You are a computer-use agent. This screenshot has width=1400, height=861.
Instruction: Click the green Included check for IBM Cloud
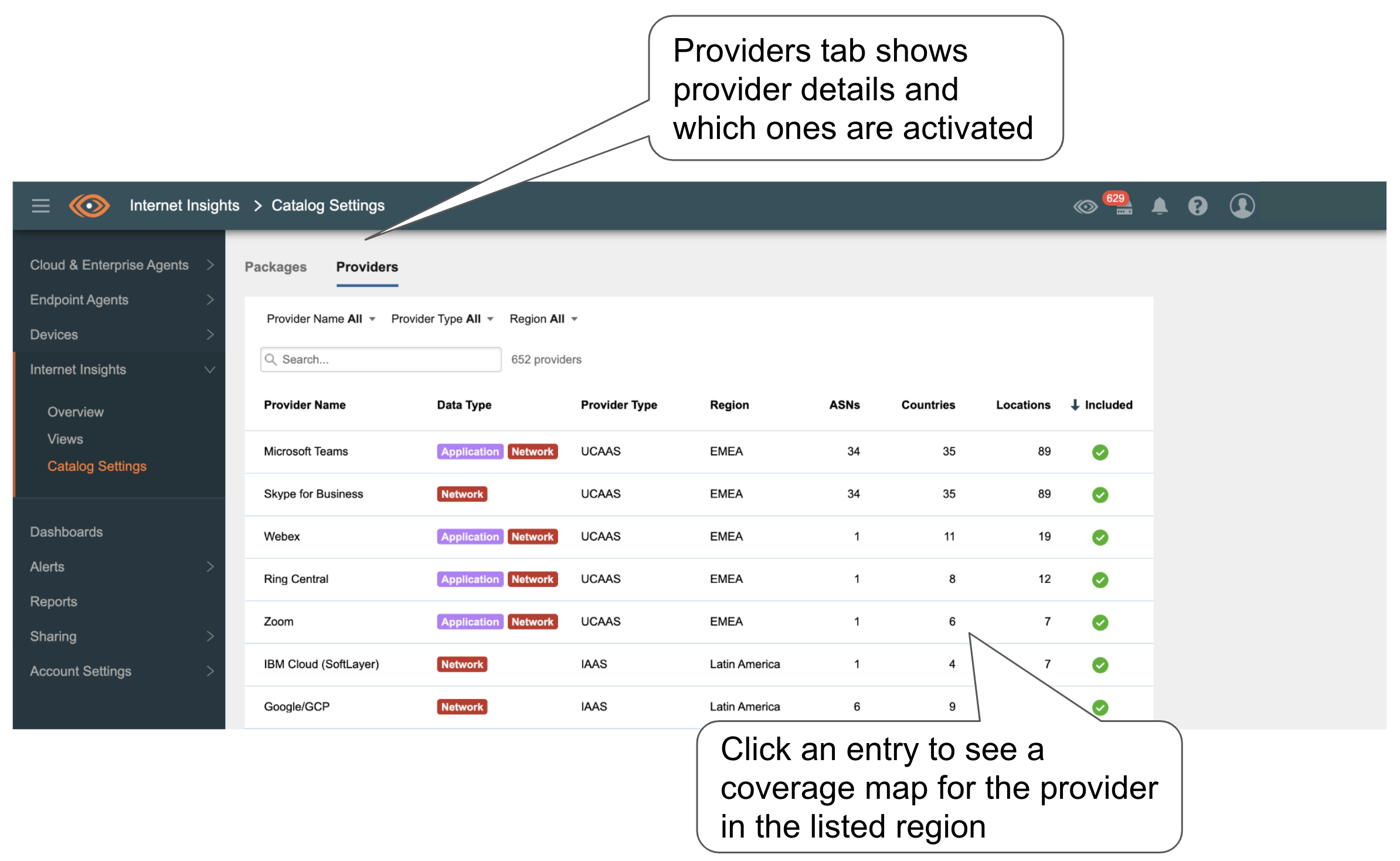tap(1100, 665)
